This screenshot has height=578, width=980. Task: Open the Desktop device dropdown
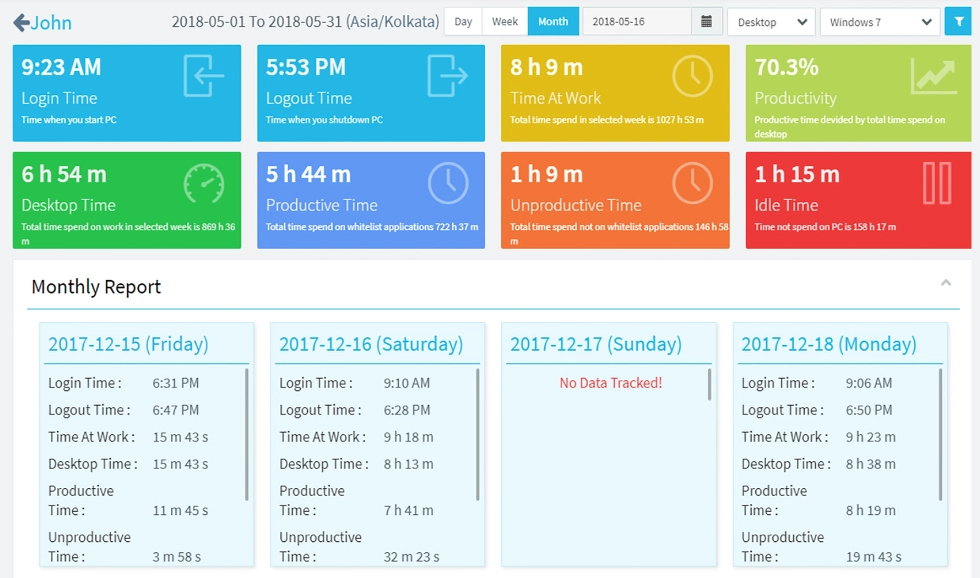point(770,21)
